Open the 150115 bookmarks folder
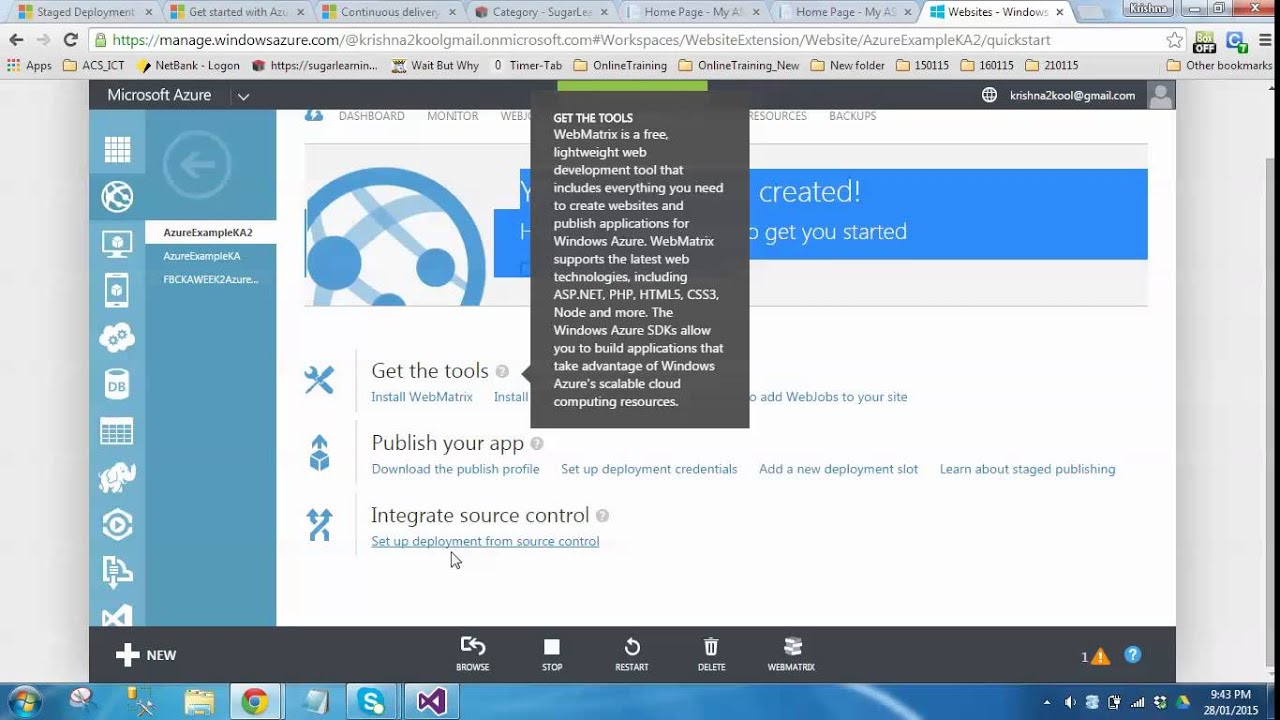 click(922, 65)
